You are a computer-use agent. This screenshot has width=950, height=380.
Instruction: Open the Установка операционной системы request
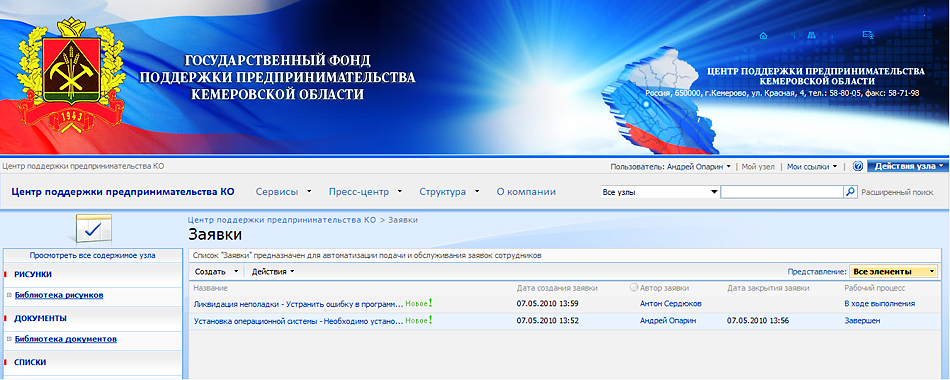(298, 321)
